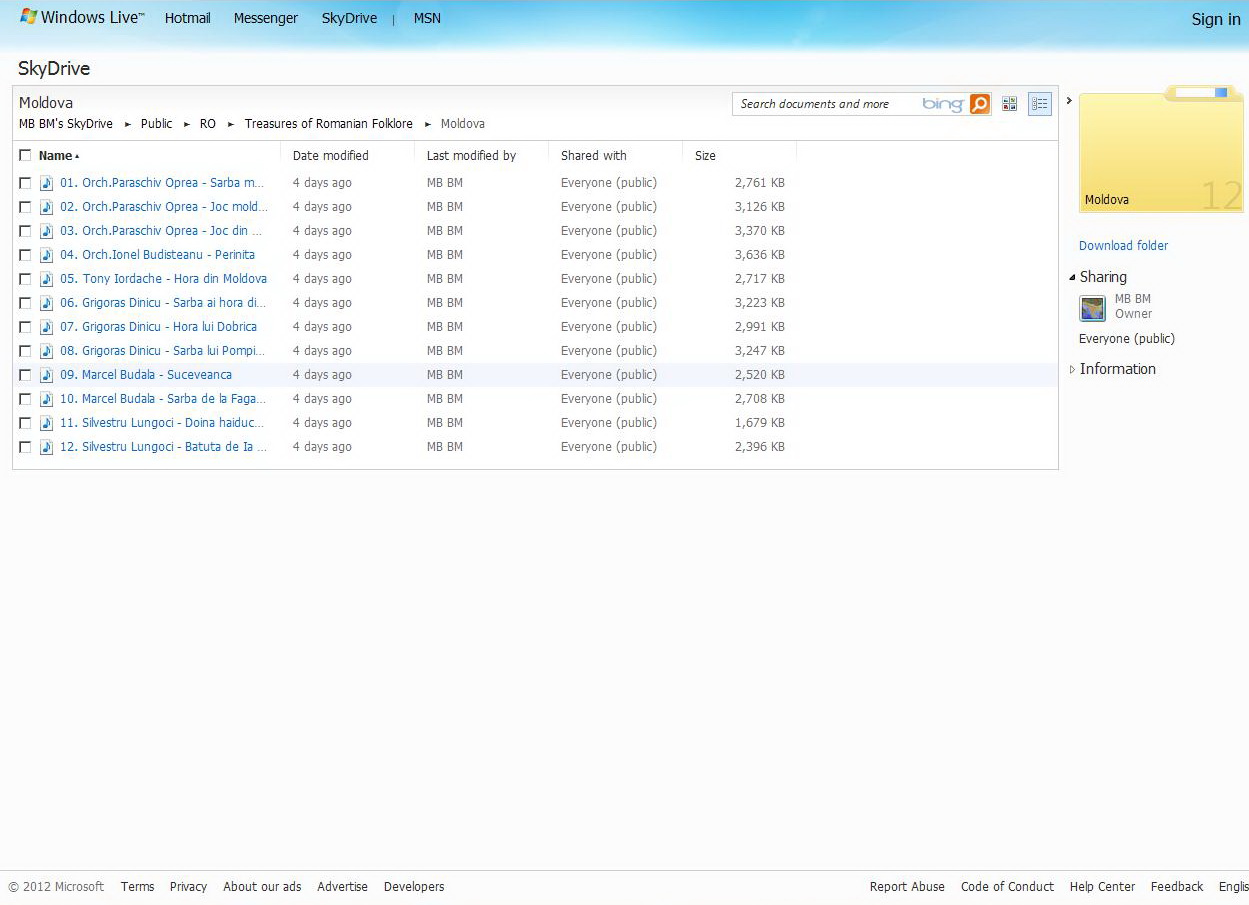Click SkyDrive page heading
The width and height of the screenshot is (1249, 905).
point(54,69)
